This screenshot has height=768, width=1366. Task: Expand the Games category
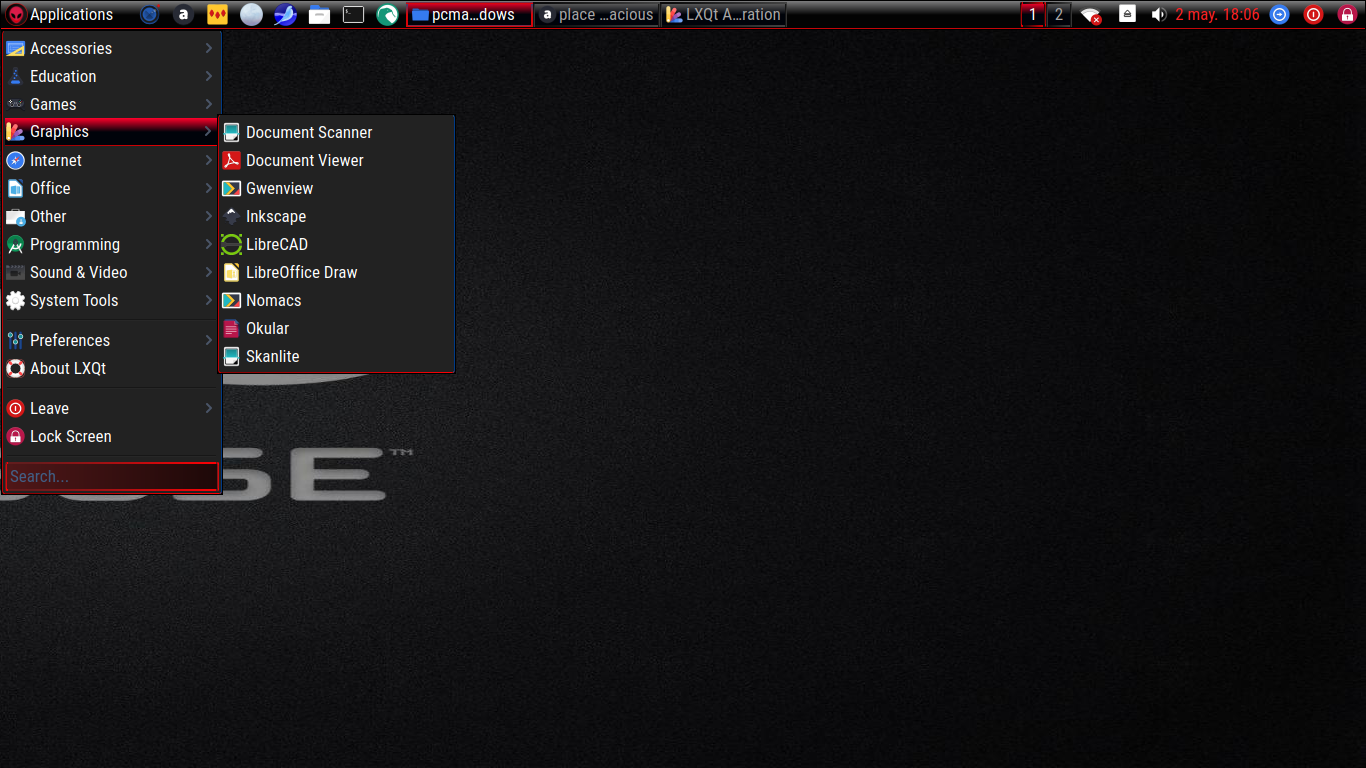111,104
